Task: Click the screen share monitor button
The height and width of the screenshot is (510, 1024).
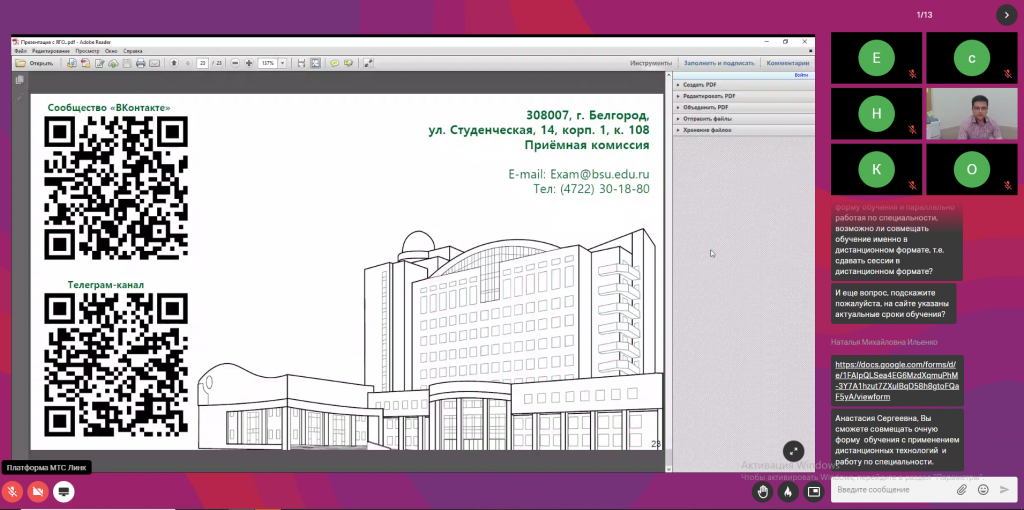Action: [x=63, y=492]
